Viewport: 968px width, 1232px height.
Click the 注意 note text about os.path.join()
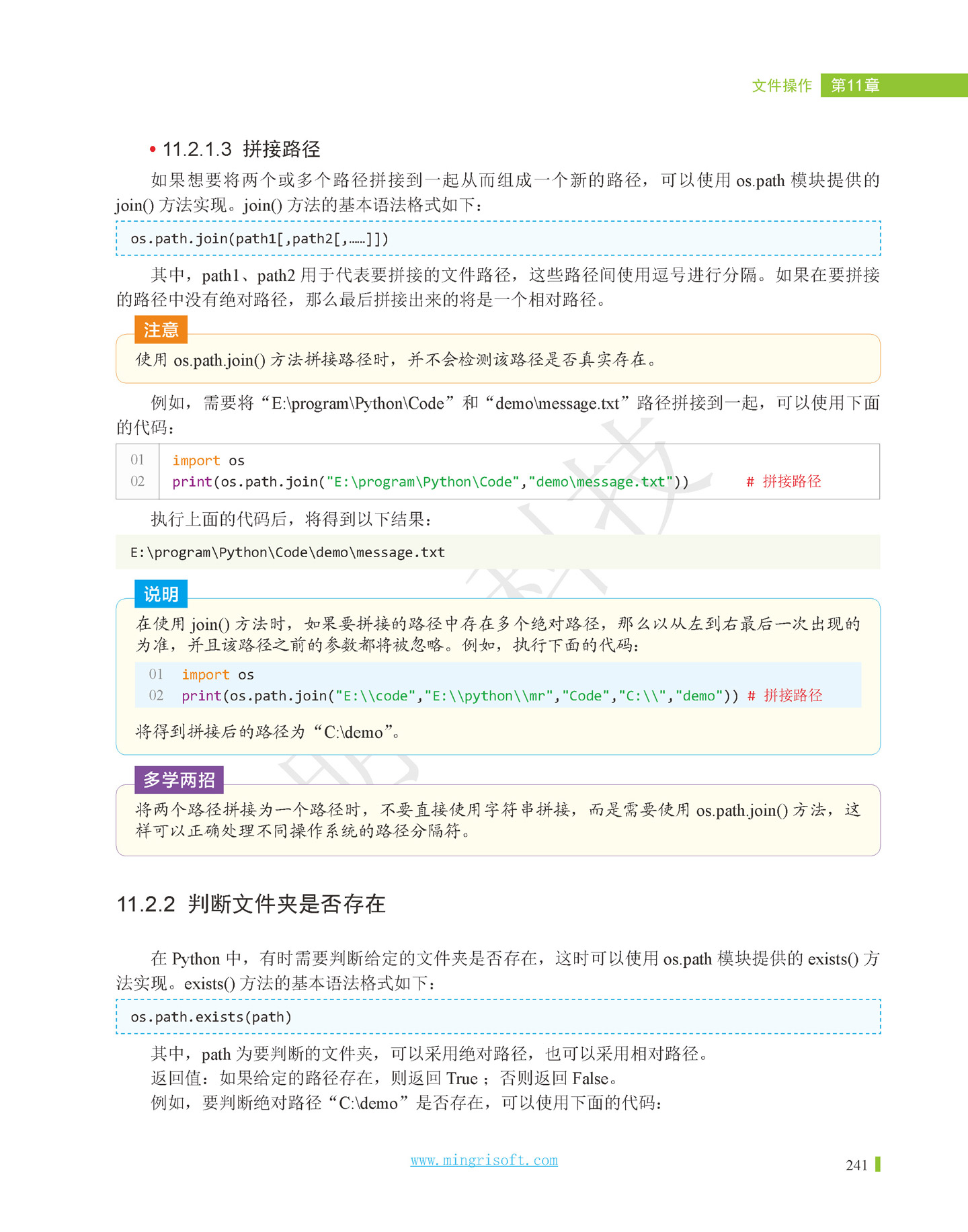[397, 360]
